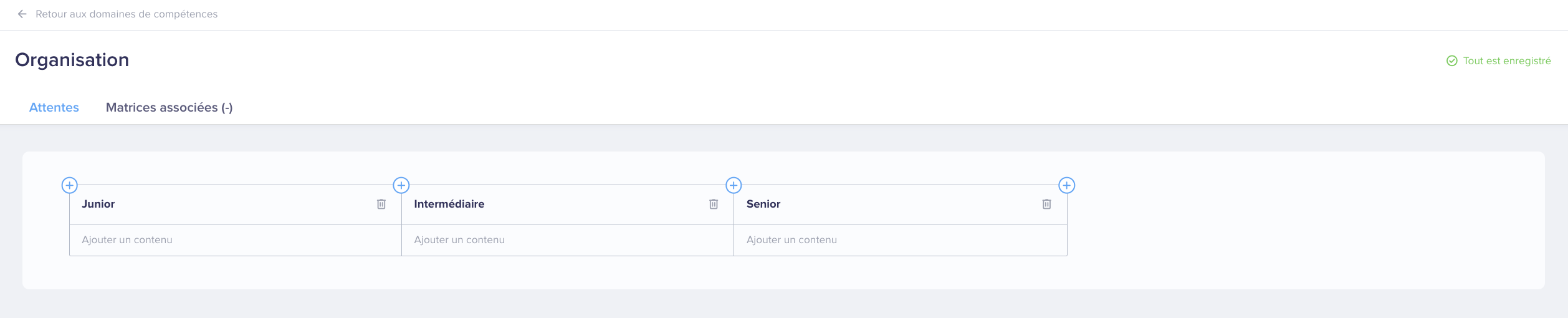Image resolution: width=1568 pixels, height=318 pixels.
Task: Remove the Senior level using trash icon
Action: point(1047,204)
